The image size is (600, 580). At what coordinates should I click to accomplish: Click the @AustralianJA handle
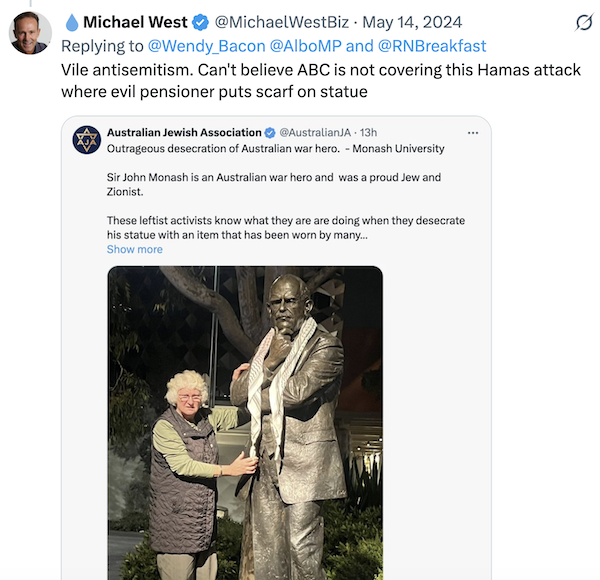click(x=315, y=133)
